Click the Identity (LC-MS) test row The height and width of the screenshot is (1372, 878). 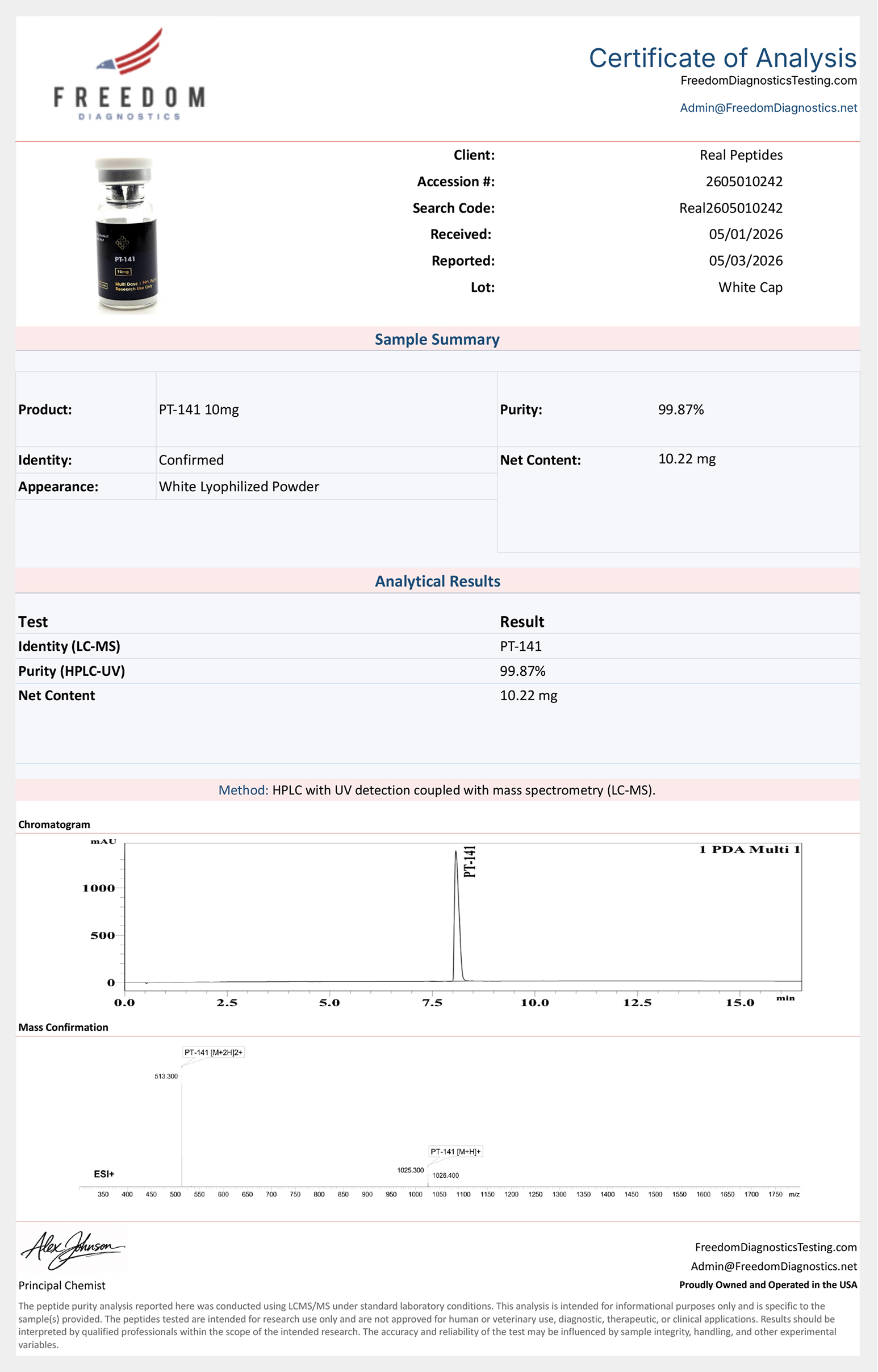(x=437, y=646)
